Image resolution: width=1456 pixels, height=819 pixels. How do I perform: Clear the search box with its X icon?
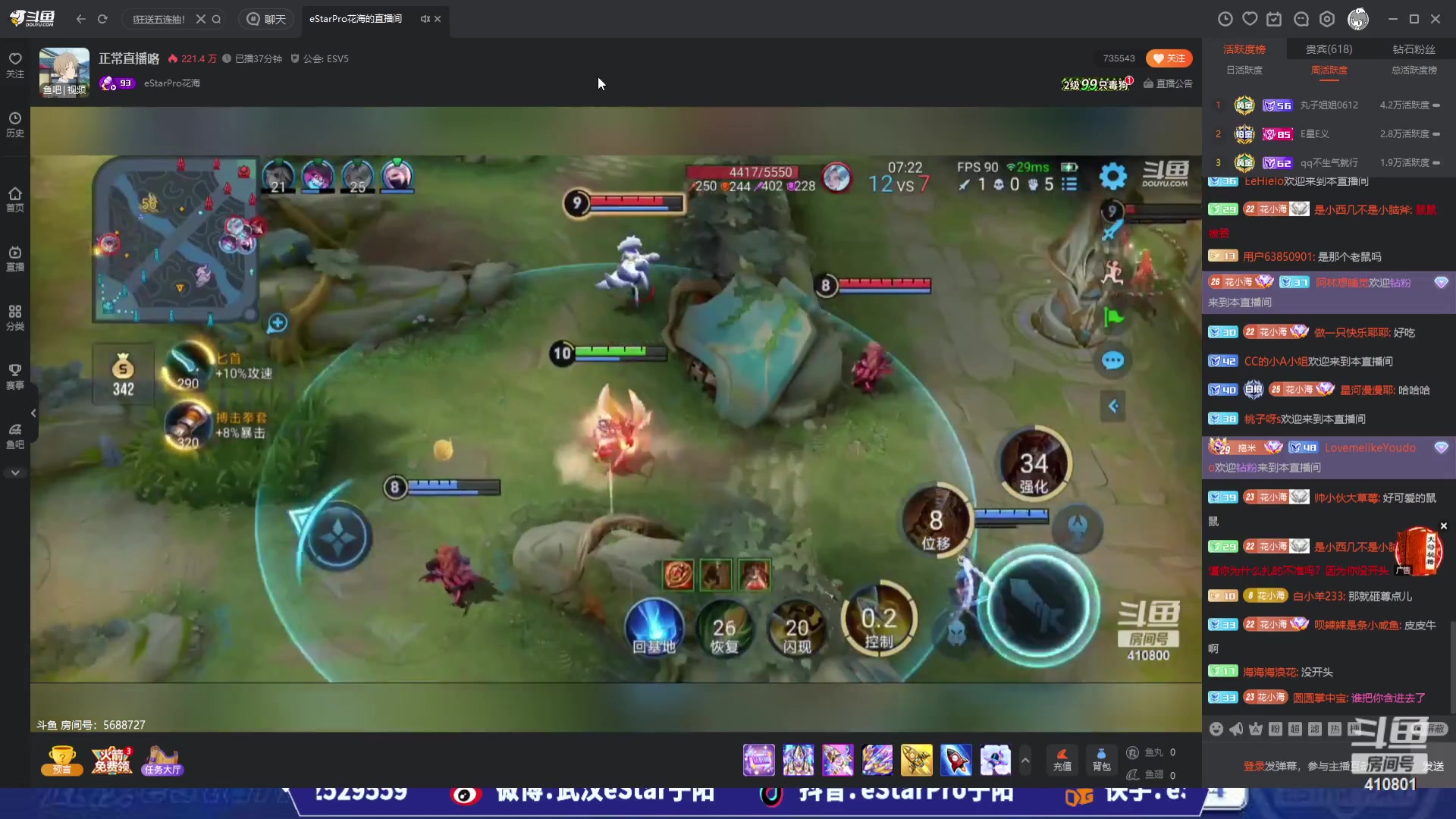(200, 19)
